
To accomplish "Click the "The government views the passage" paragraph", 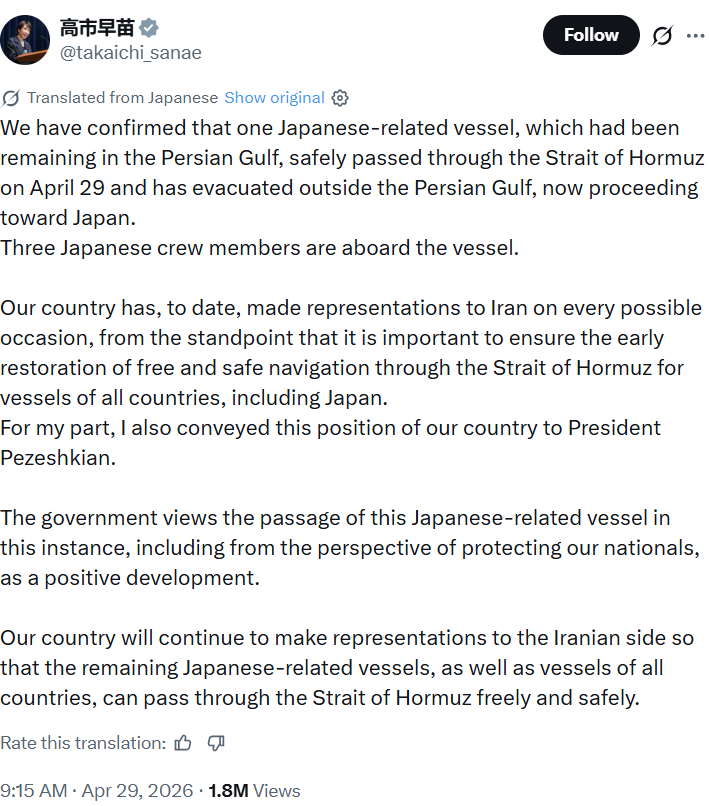I will click(350, 548).
